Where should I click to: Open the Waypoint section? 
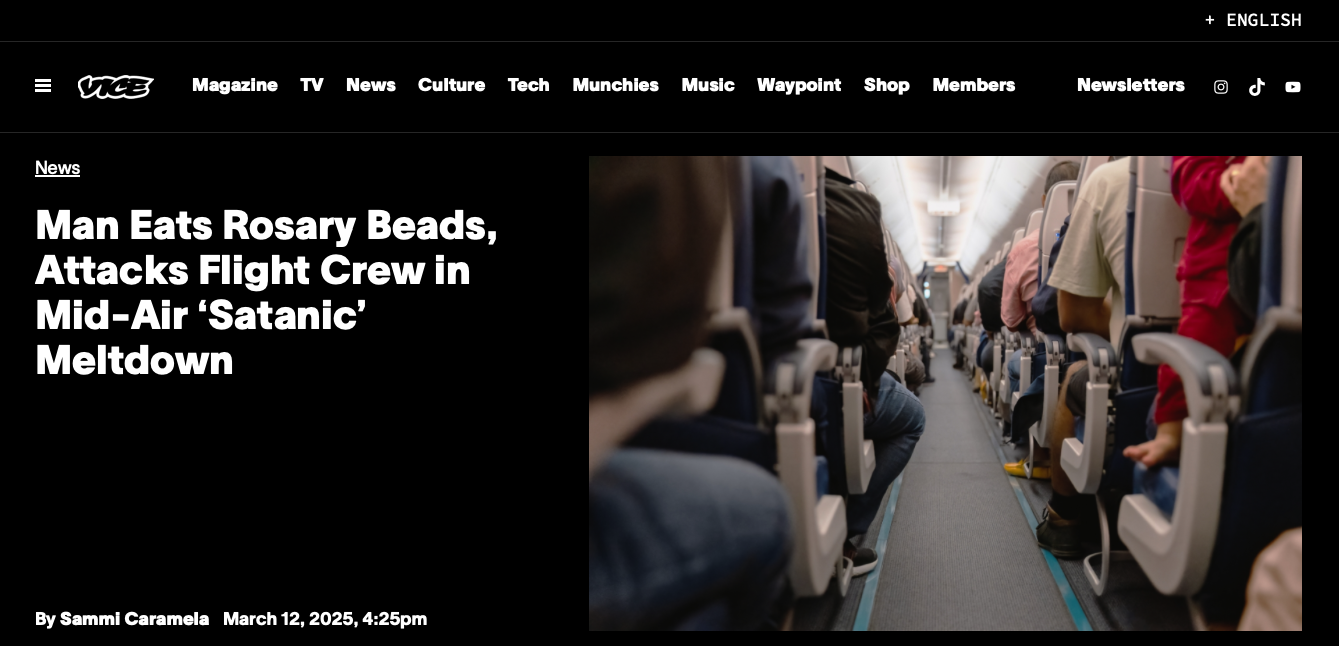point(799,85)
